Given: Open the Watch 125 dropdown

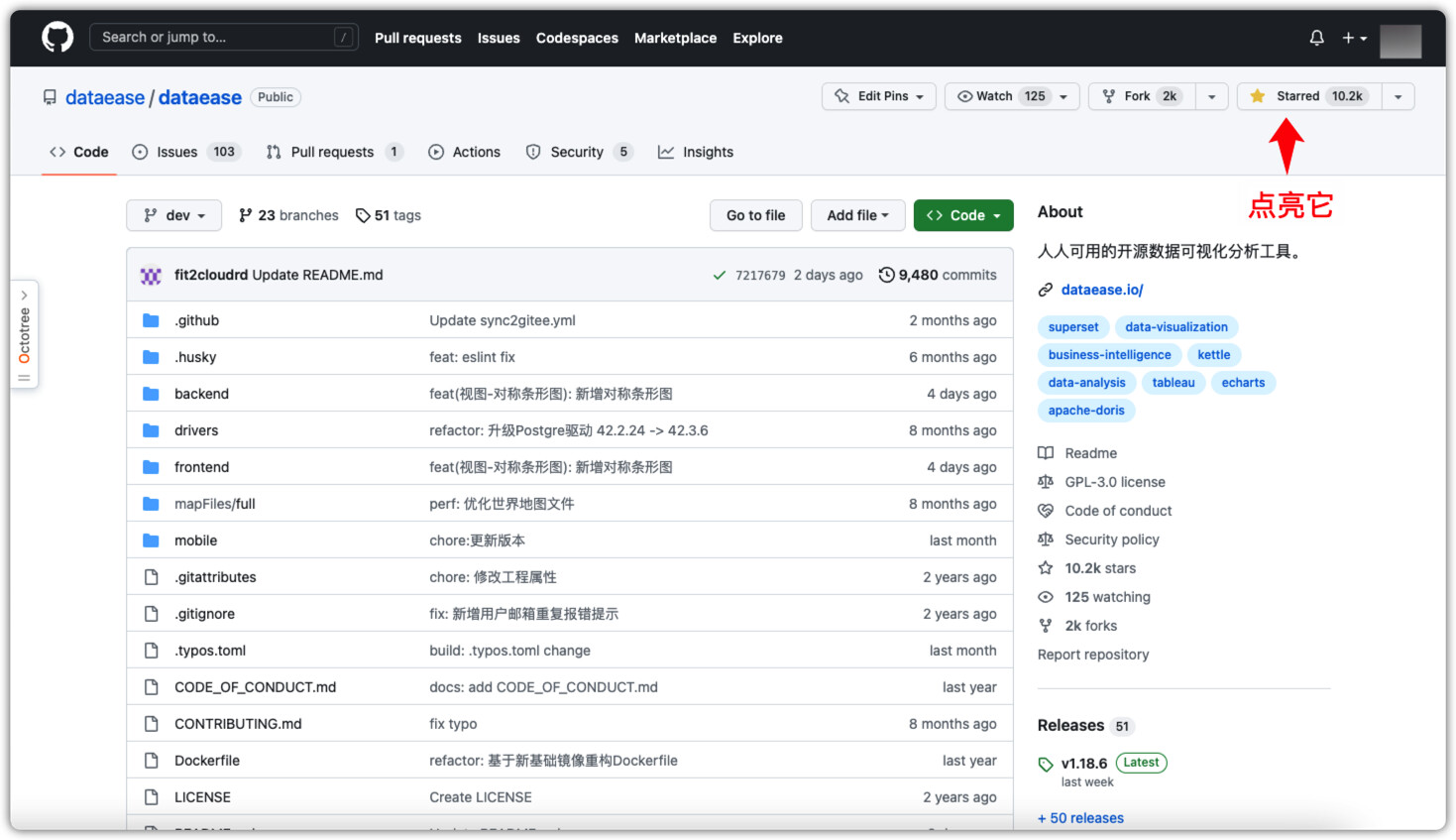Looking at the screenshot, I should tap(1012, 96).
